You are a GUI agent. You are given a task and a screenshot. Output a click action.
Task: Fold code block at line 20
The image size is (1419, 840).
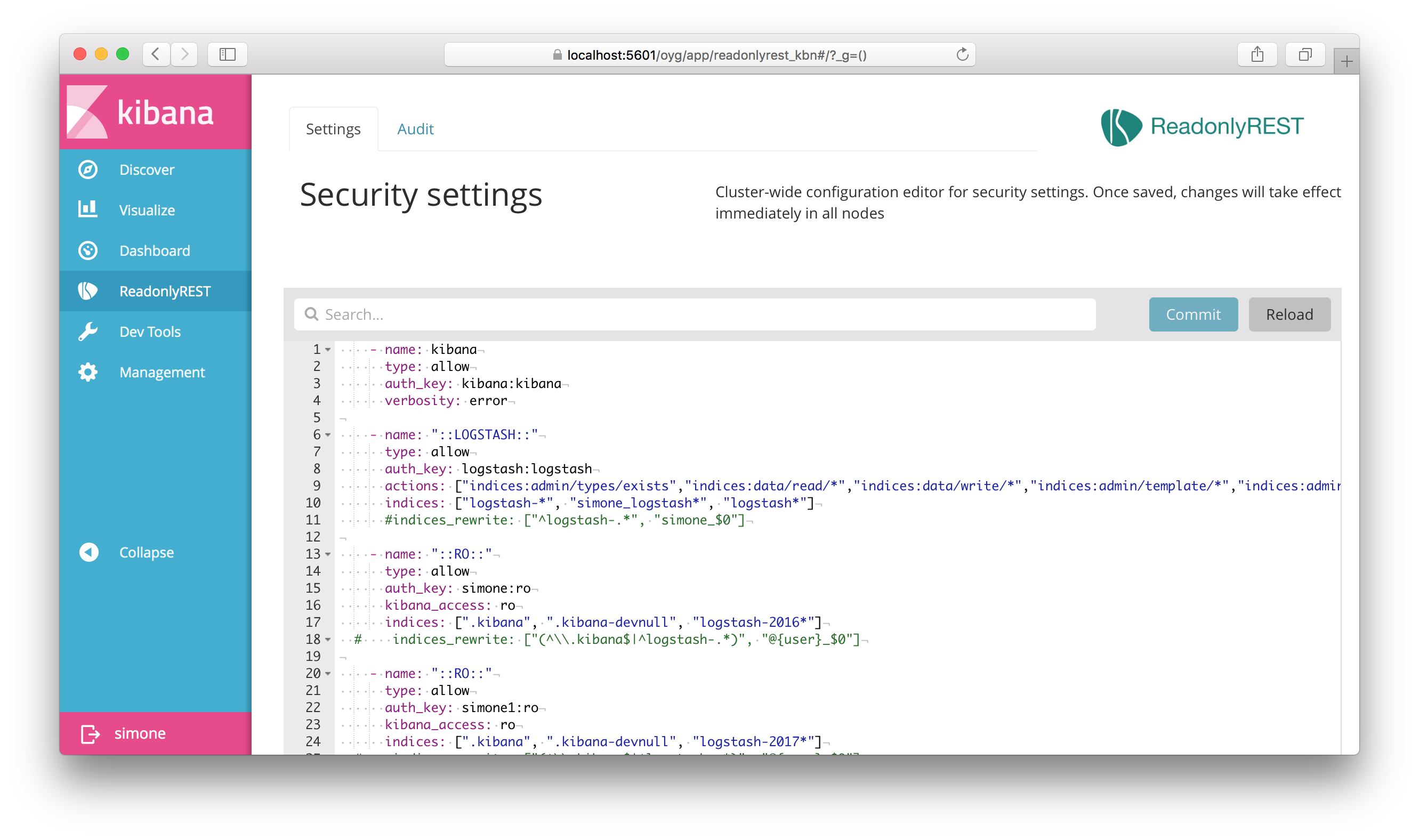click(x=328, y=674)
